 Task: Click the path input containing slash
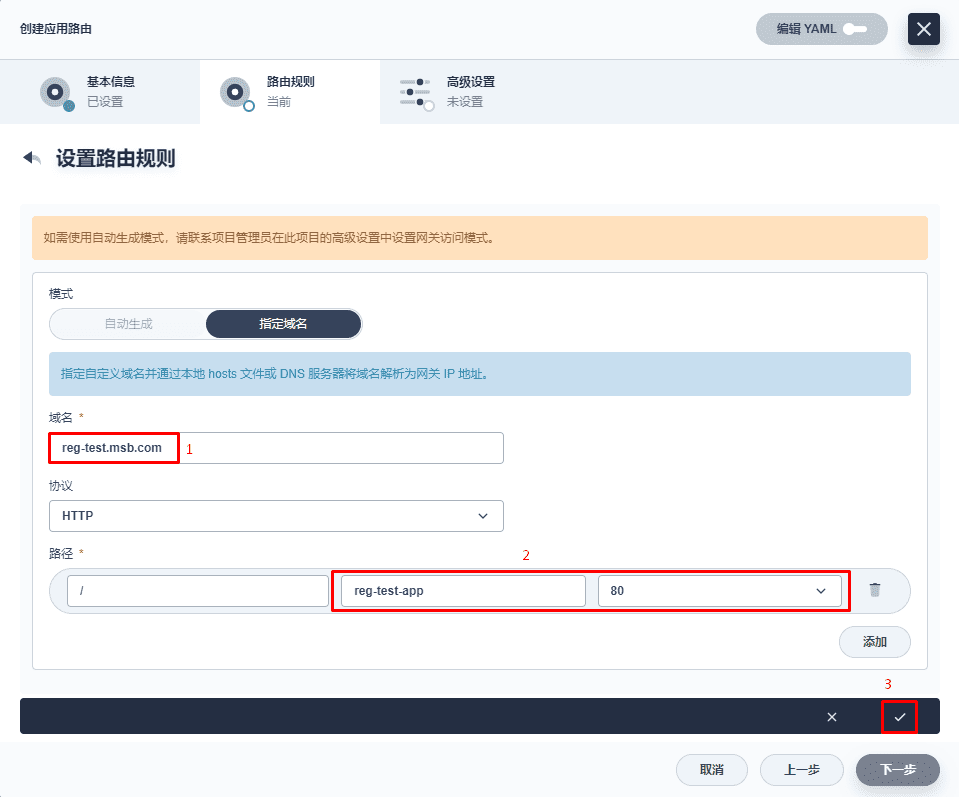(x=198, y=591)
